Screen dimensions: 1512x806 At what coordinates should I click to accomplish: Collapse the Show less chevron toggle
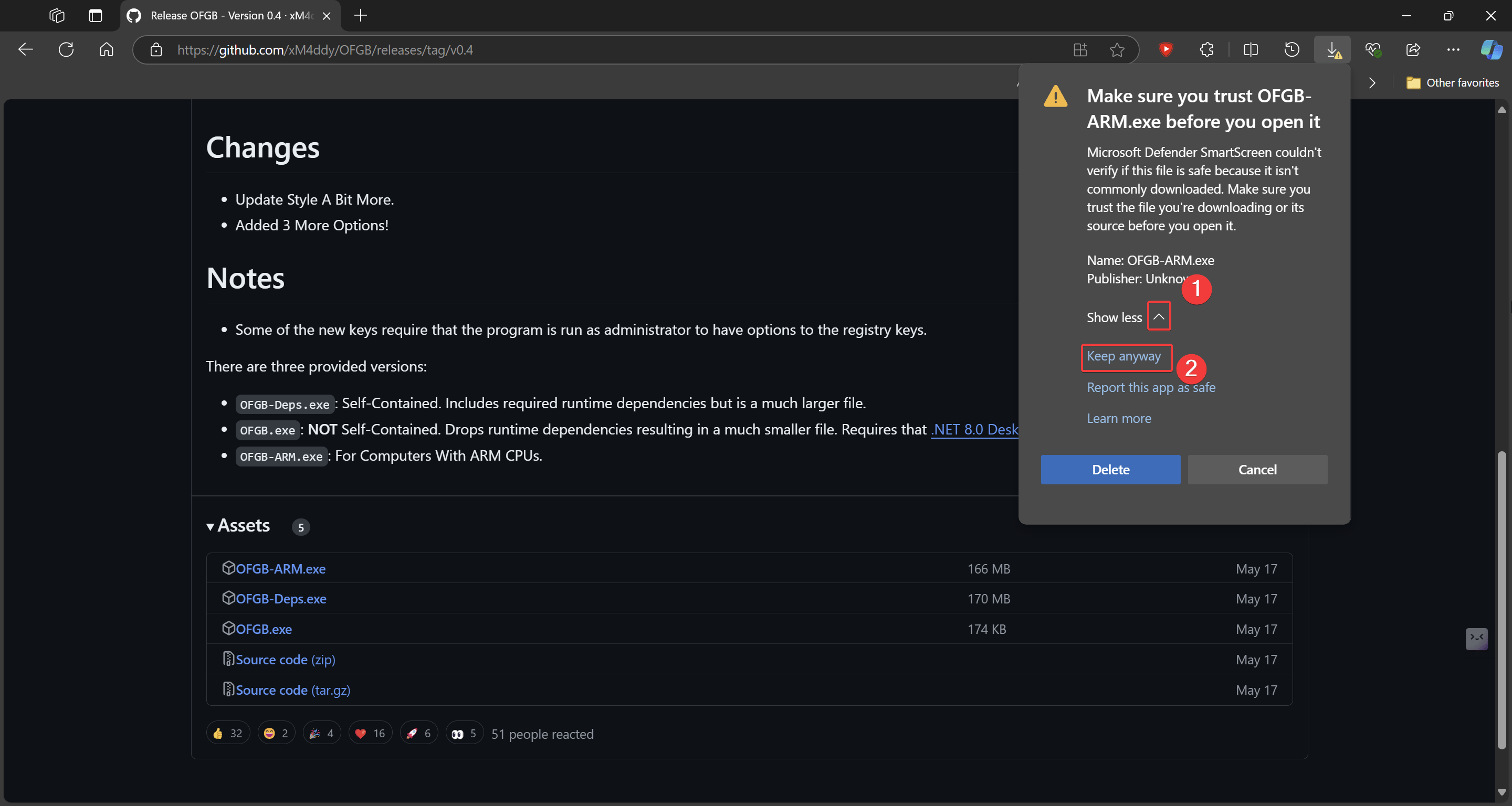pos(1158,316)
